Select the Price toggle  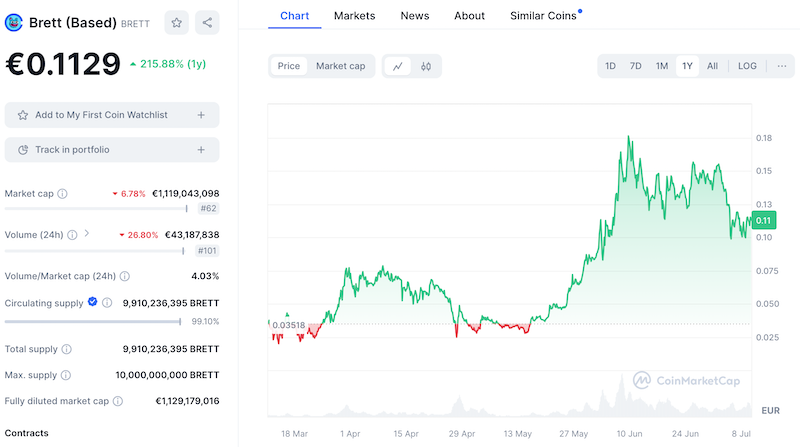coord(289,66)
